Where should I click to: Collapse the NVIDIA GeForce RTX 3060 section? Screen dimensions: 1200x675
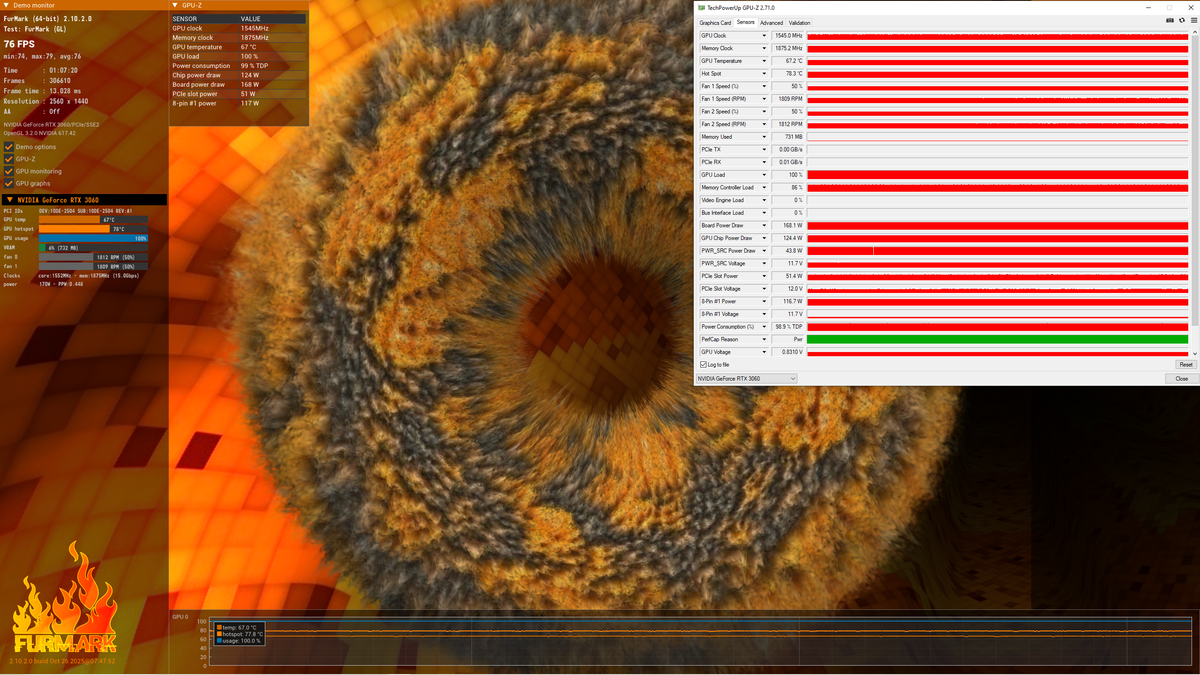(10, 200)
